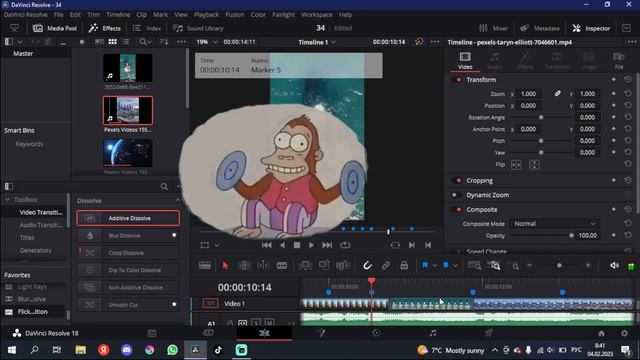Image resolution: width=640 pixels, height=360 pixels.
Task: Show the Mixer panel
Action: 493,28
